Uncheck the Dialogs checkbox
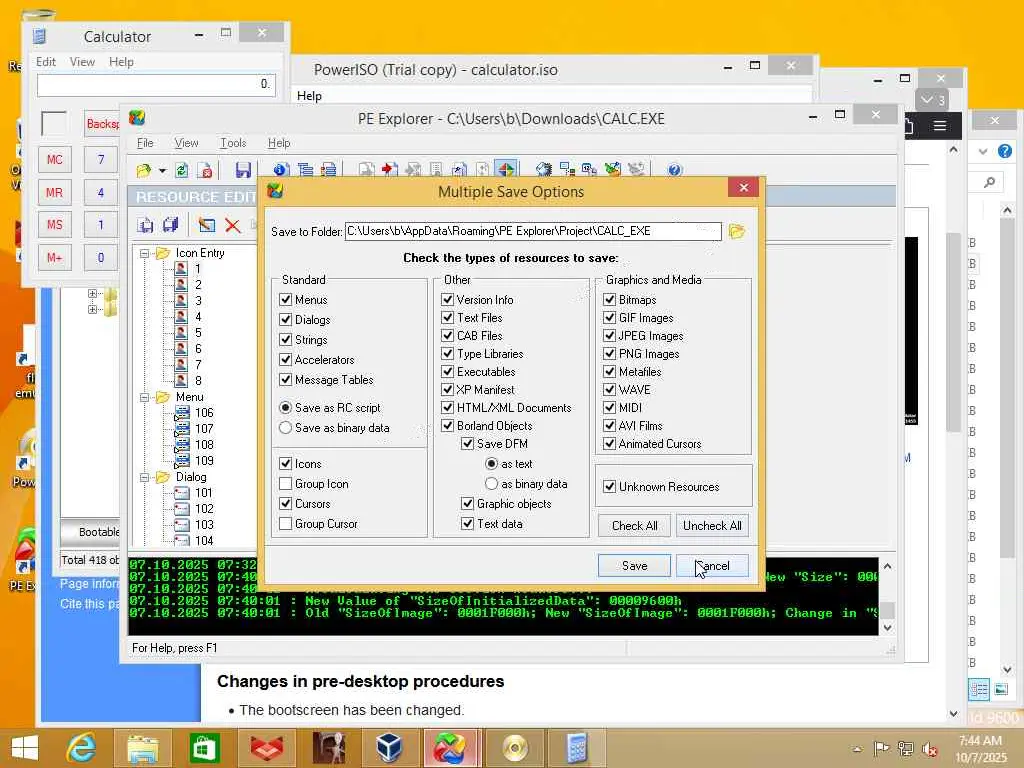 pos(285,320)
